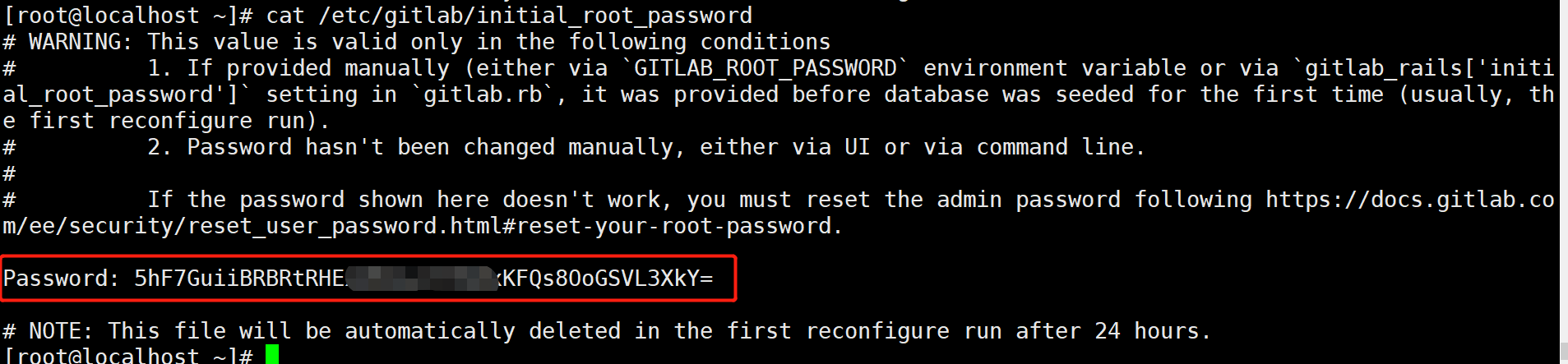
Task: Click the cat command in the first line
Action: tap(285, 16)
